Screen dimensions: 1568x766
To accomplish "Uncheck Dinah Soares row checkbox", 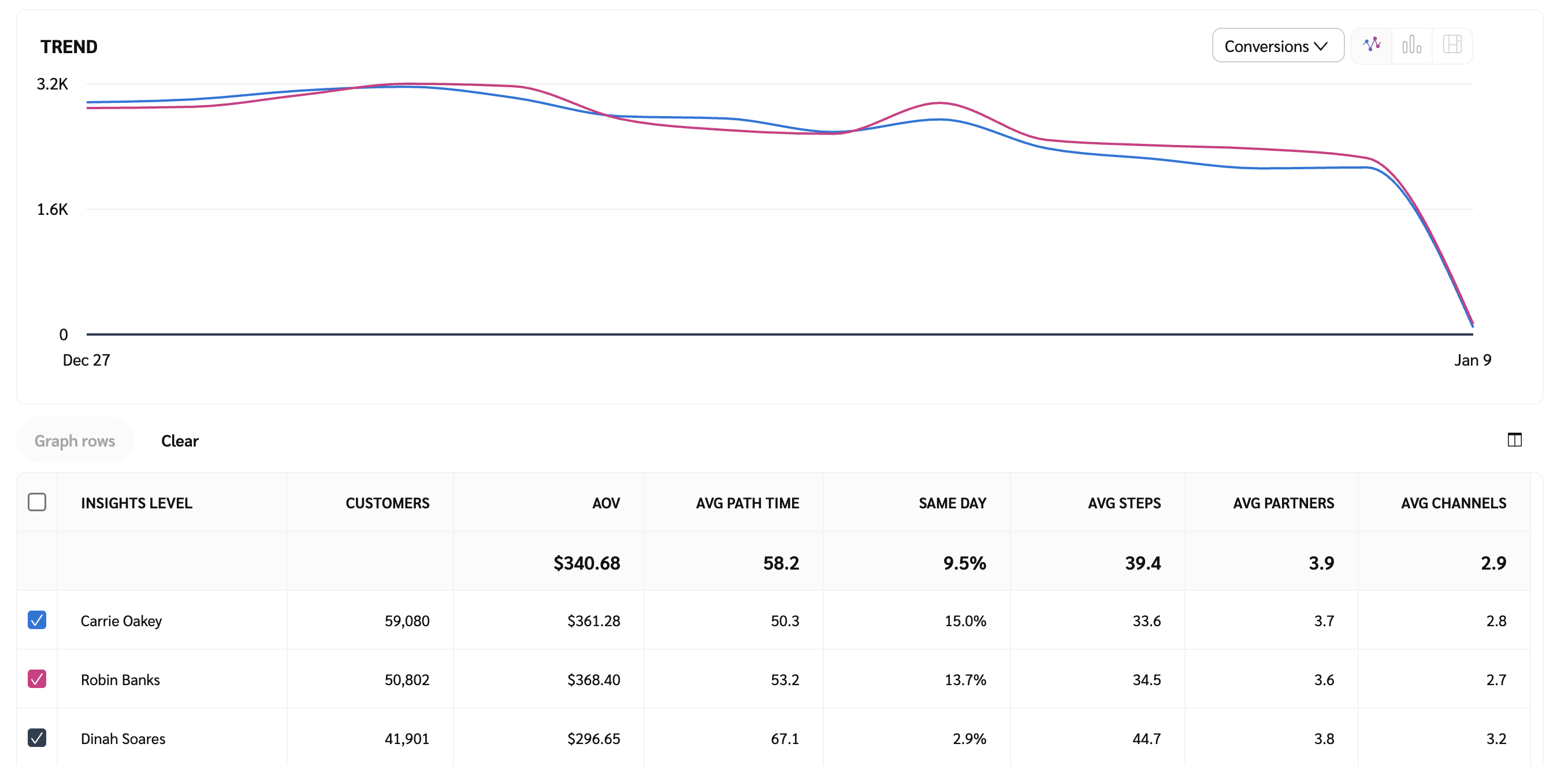I will point(37,737).
